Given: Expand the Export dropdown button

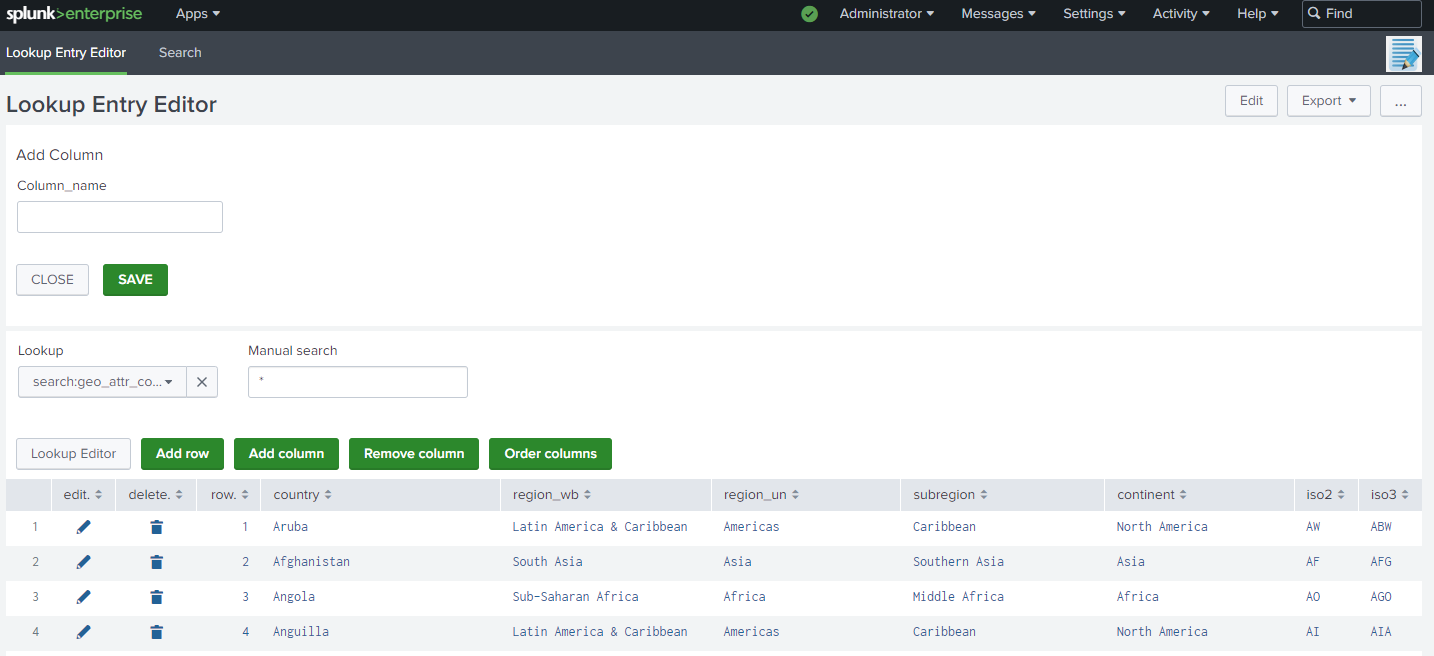Looking at the screenshot, I should coord(1329,101).
